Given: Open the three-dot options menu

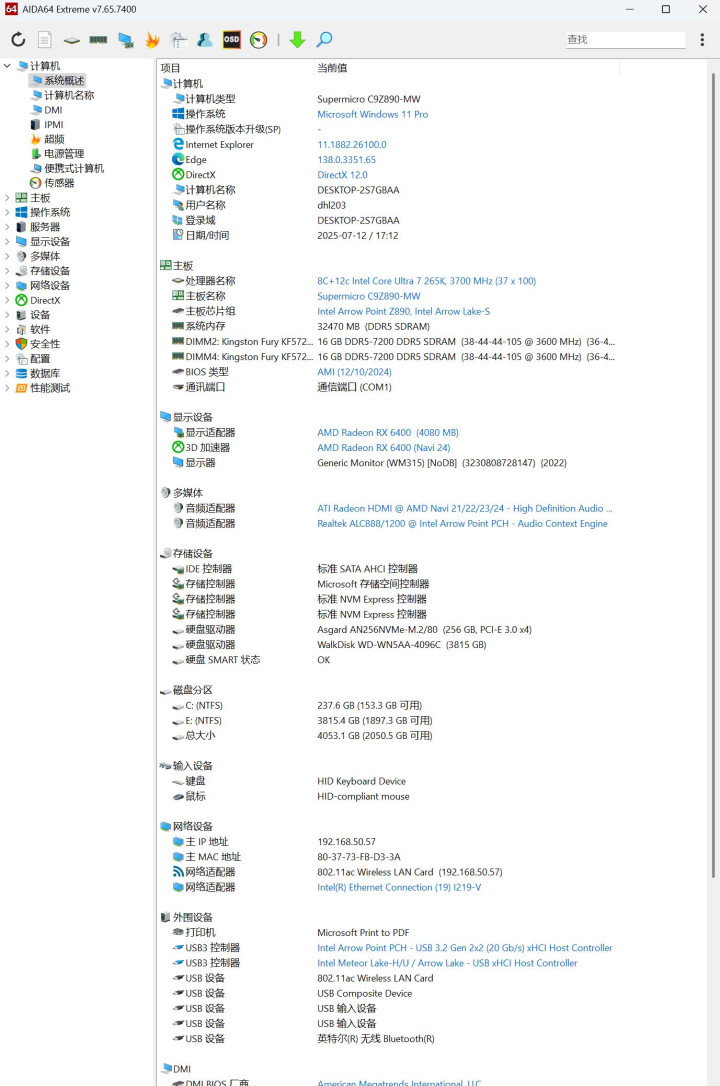Looking at the screenshot, I should click(x=702, y=39).
